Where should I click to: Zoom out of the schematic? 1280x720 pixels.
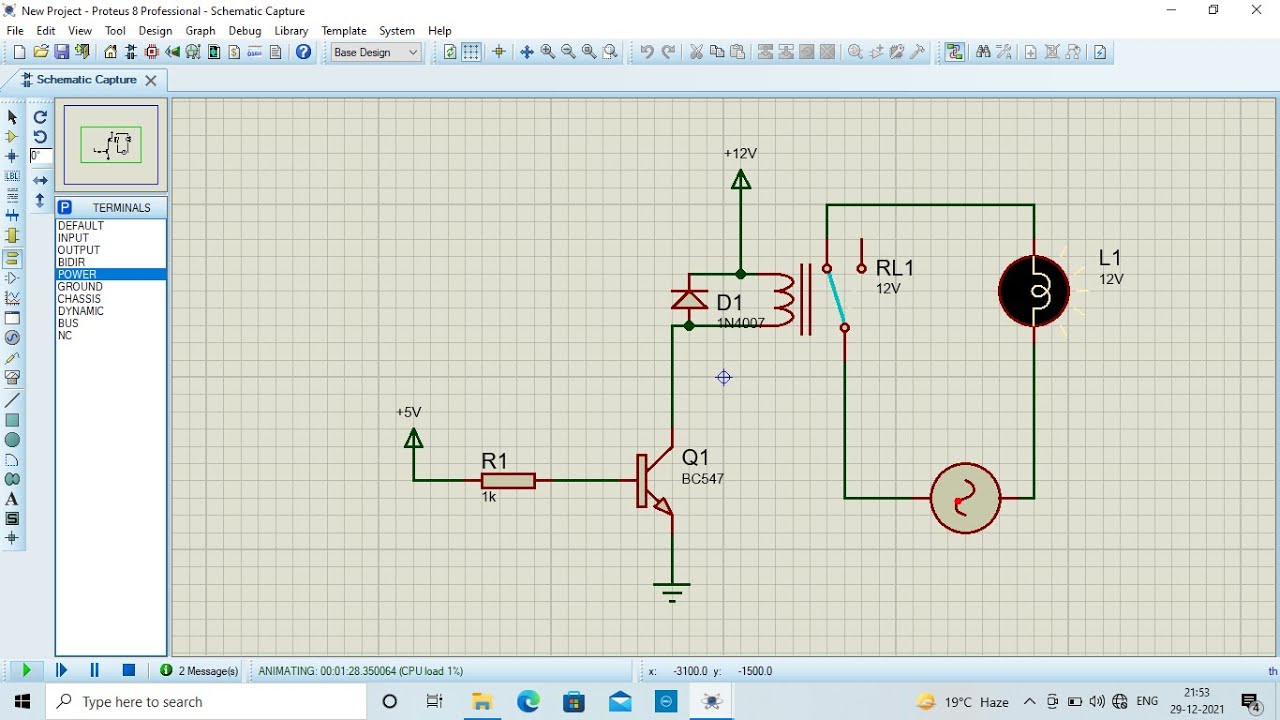coord(569,52)
